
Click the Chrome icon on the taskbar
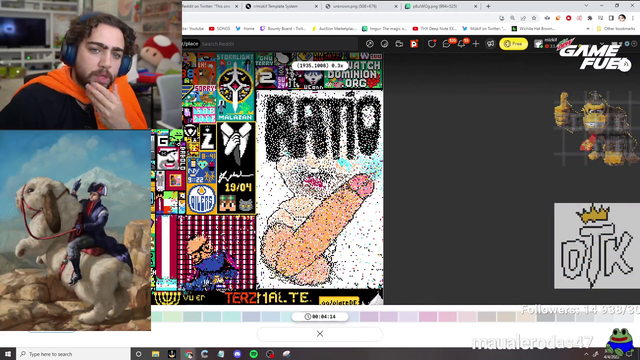pyautogui.click(x=188, y=354)
